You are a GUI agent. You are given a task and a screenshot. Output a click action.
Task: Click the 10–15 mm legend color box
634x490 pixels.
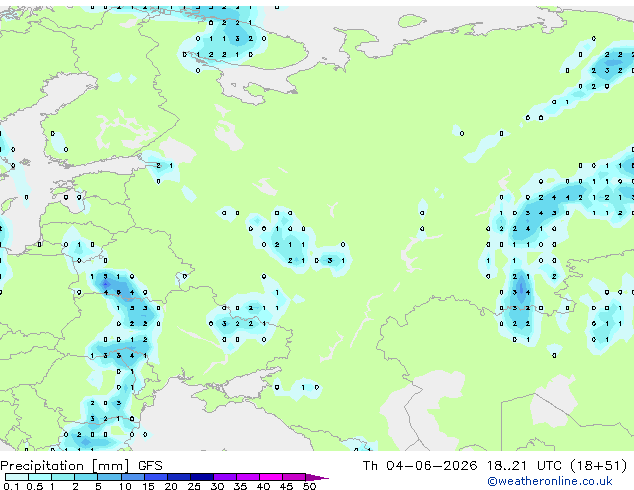[x=133, y=477]
